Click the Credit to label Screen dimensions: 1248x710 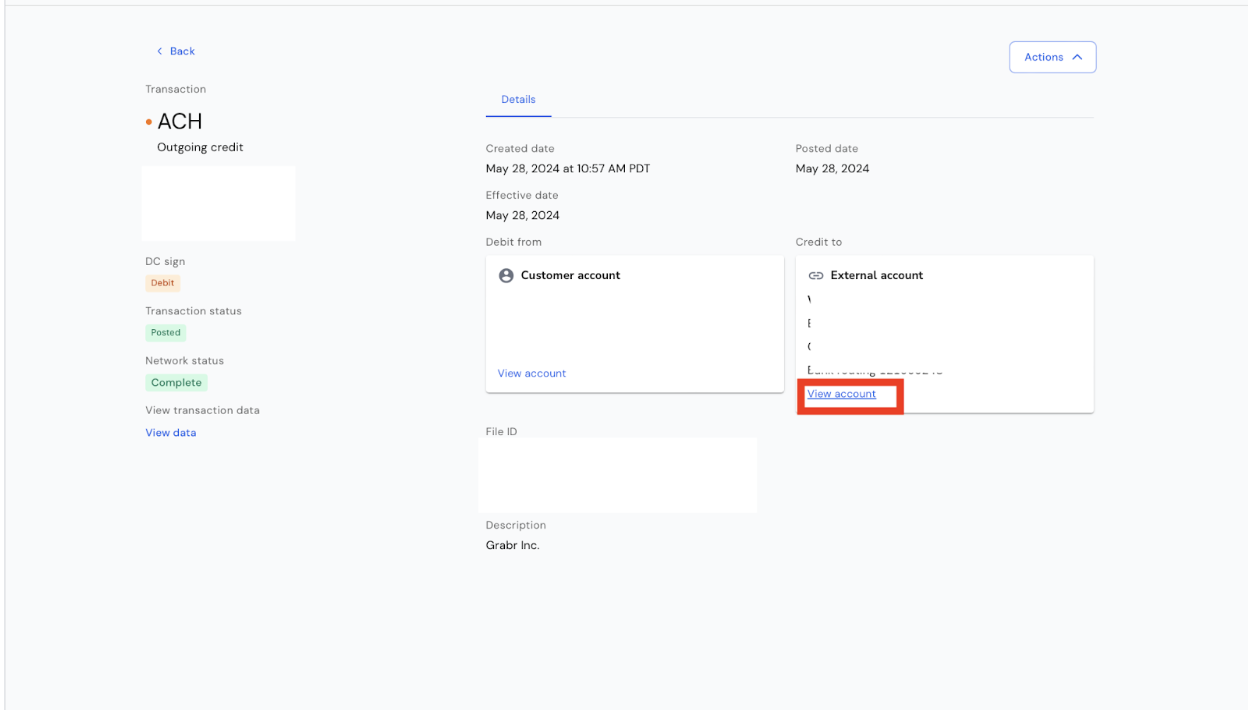pyautogui.click(x=819, y=242)
